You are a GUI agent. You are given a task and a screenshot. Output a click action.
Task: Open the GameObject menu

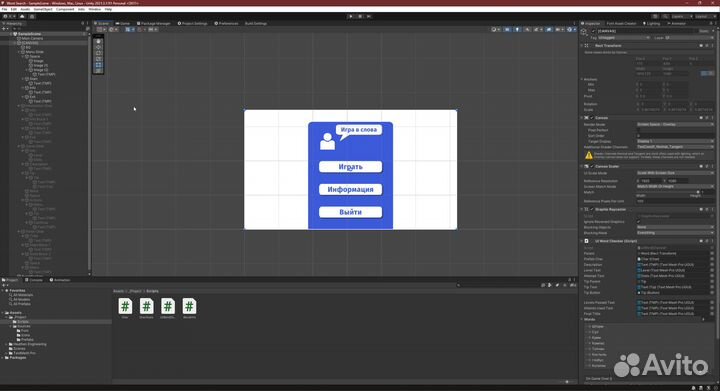coord(43,9)
